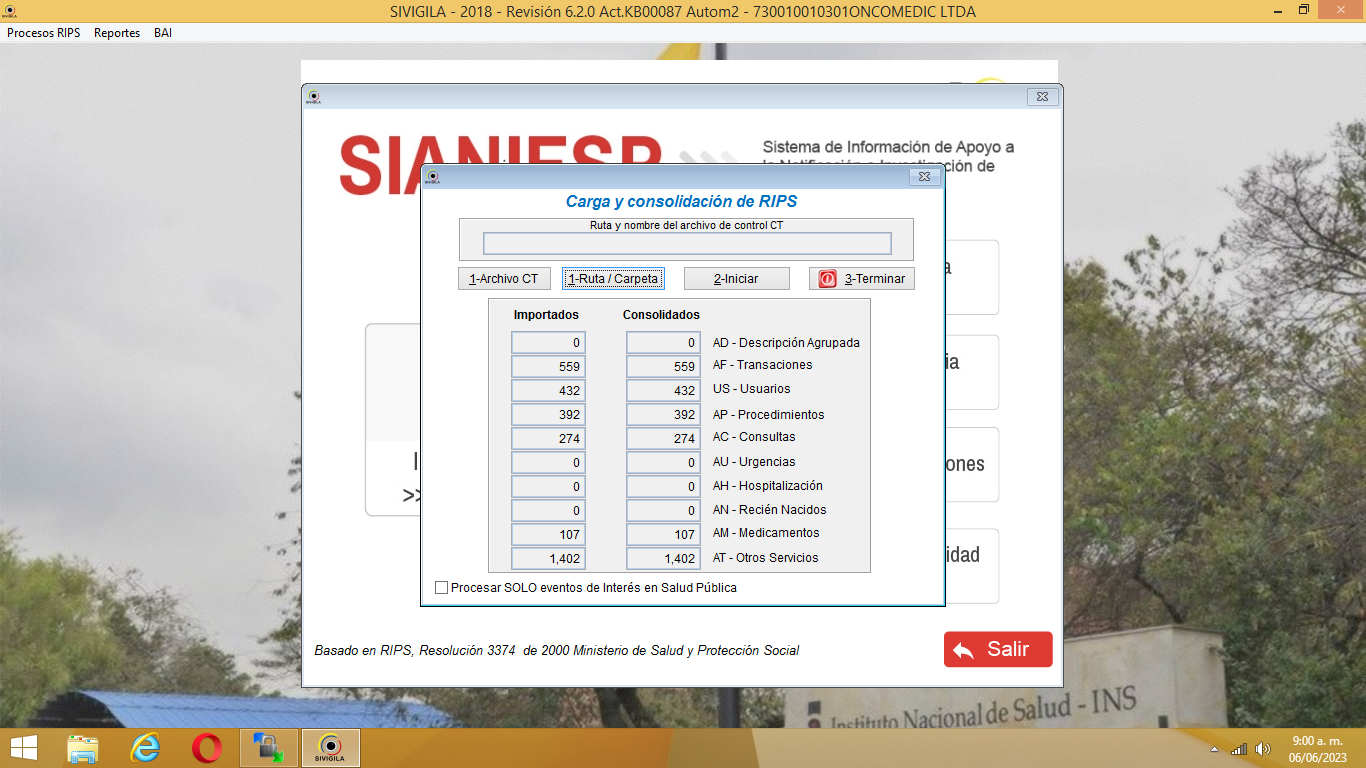The image size is (1366, 768).
Task: Open the Procesos RIPS menu
Action: click(x=43, y=33)
